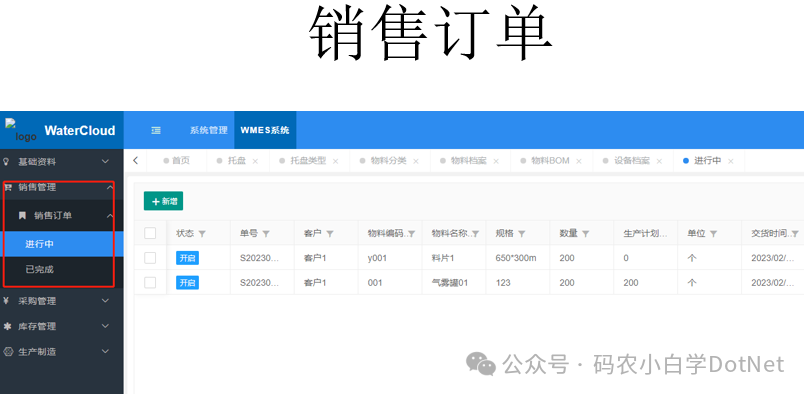Check the row with 气雾罐01
808x396 pixels.
[150, 283]
